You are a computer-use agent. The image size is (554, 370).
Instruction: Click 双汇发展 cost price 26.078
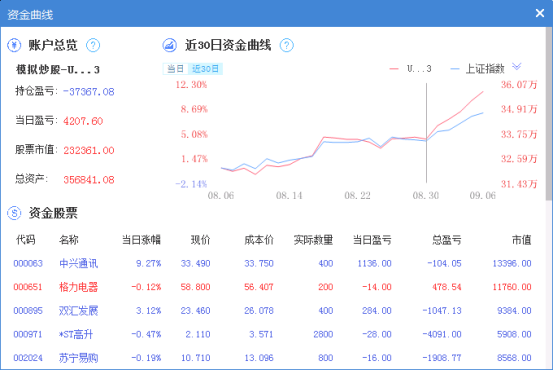pyautogui.click(x=259, y=311)
